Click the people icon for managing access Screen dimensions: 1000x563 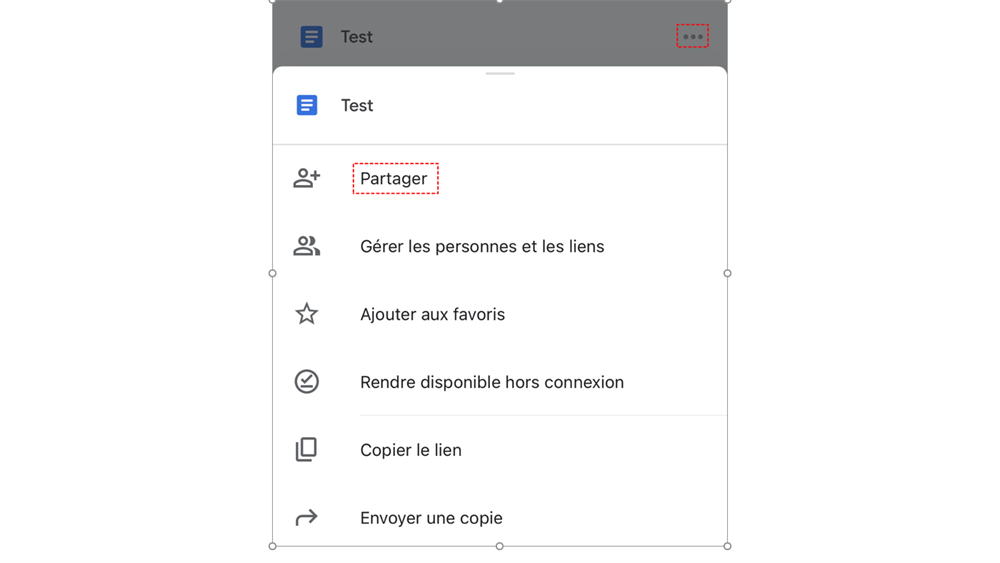(307, 246)
